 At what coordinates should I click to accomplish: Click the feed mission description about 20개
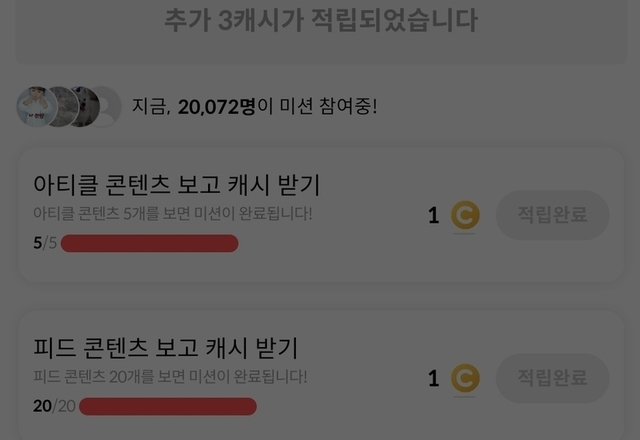pyautogui.click(x=170, y=376)
